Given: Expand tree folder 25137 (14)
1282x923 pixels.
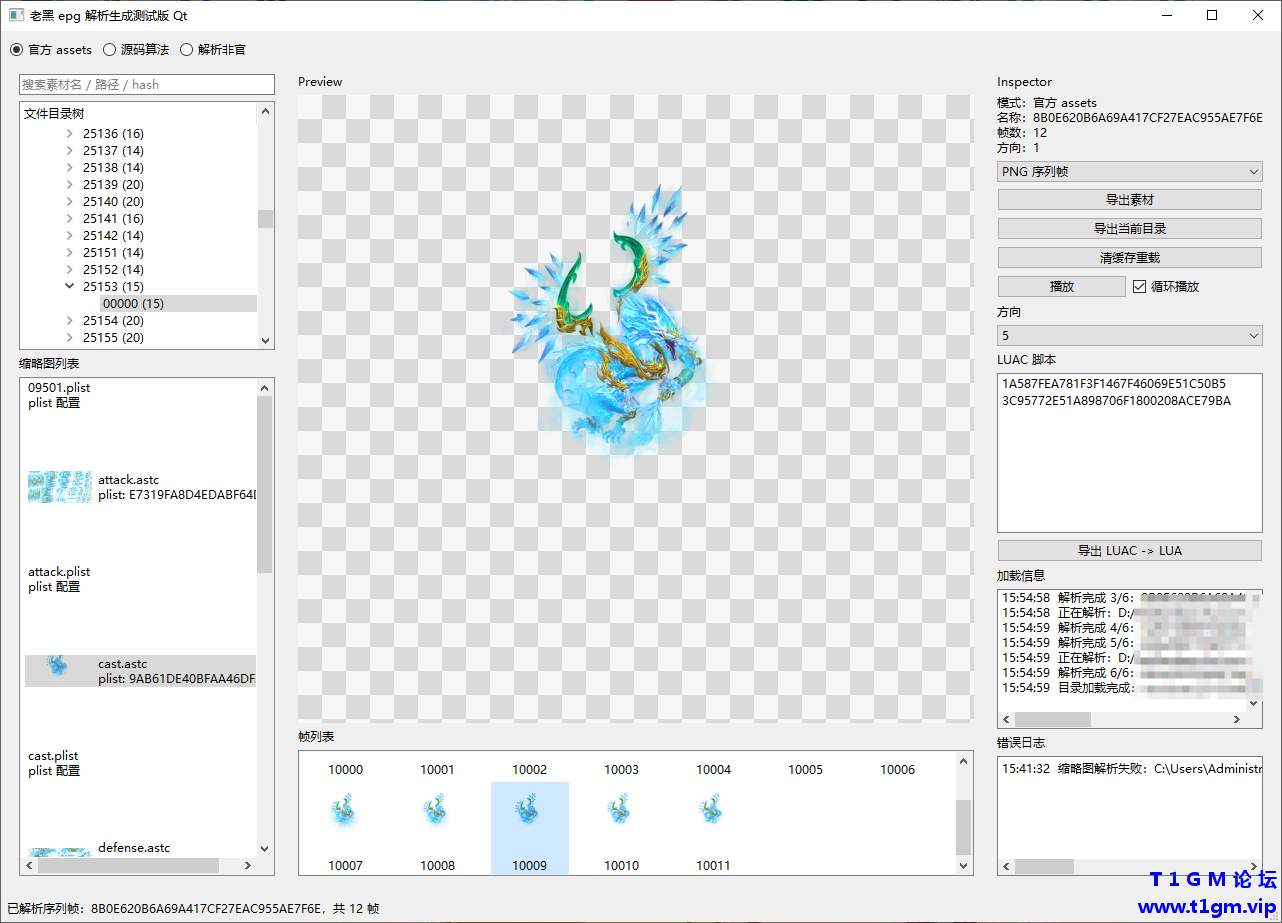Looking at the screenshot, I should point(69,151).
